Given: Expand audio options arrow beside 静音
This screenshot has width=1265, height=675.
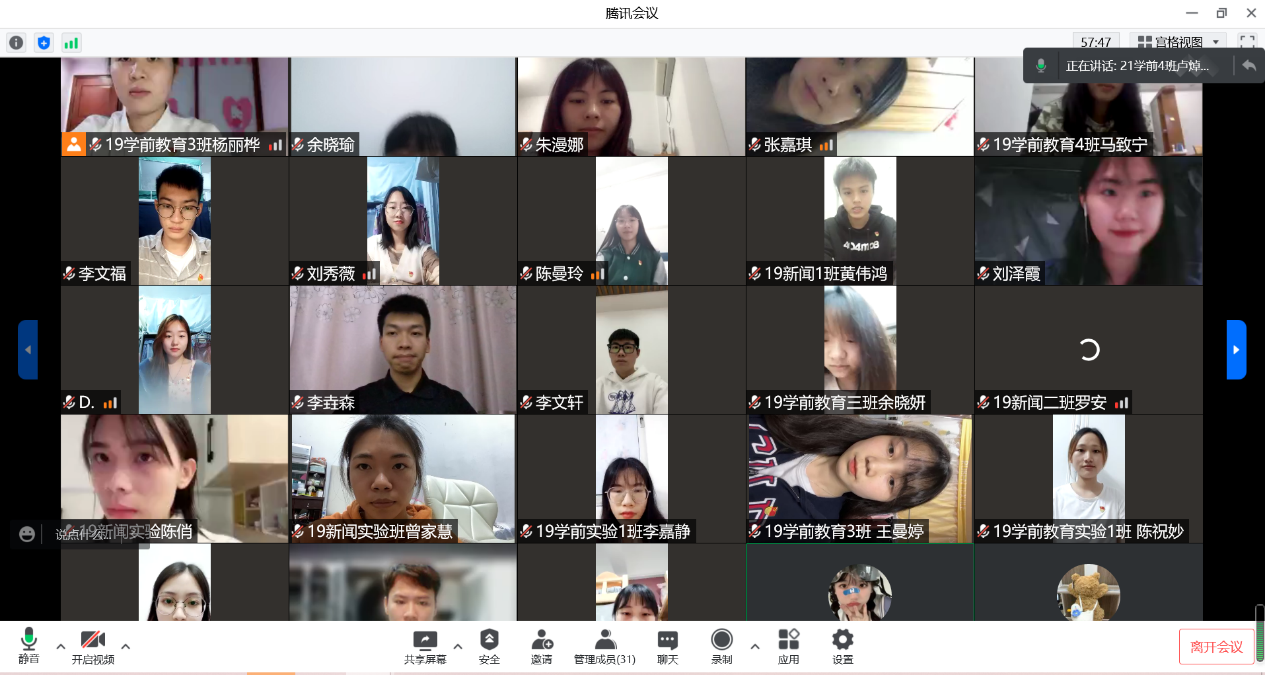Looking at the screenshot, I should pyautogui.click(x=60, y=646).
